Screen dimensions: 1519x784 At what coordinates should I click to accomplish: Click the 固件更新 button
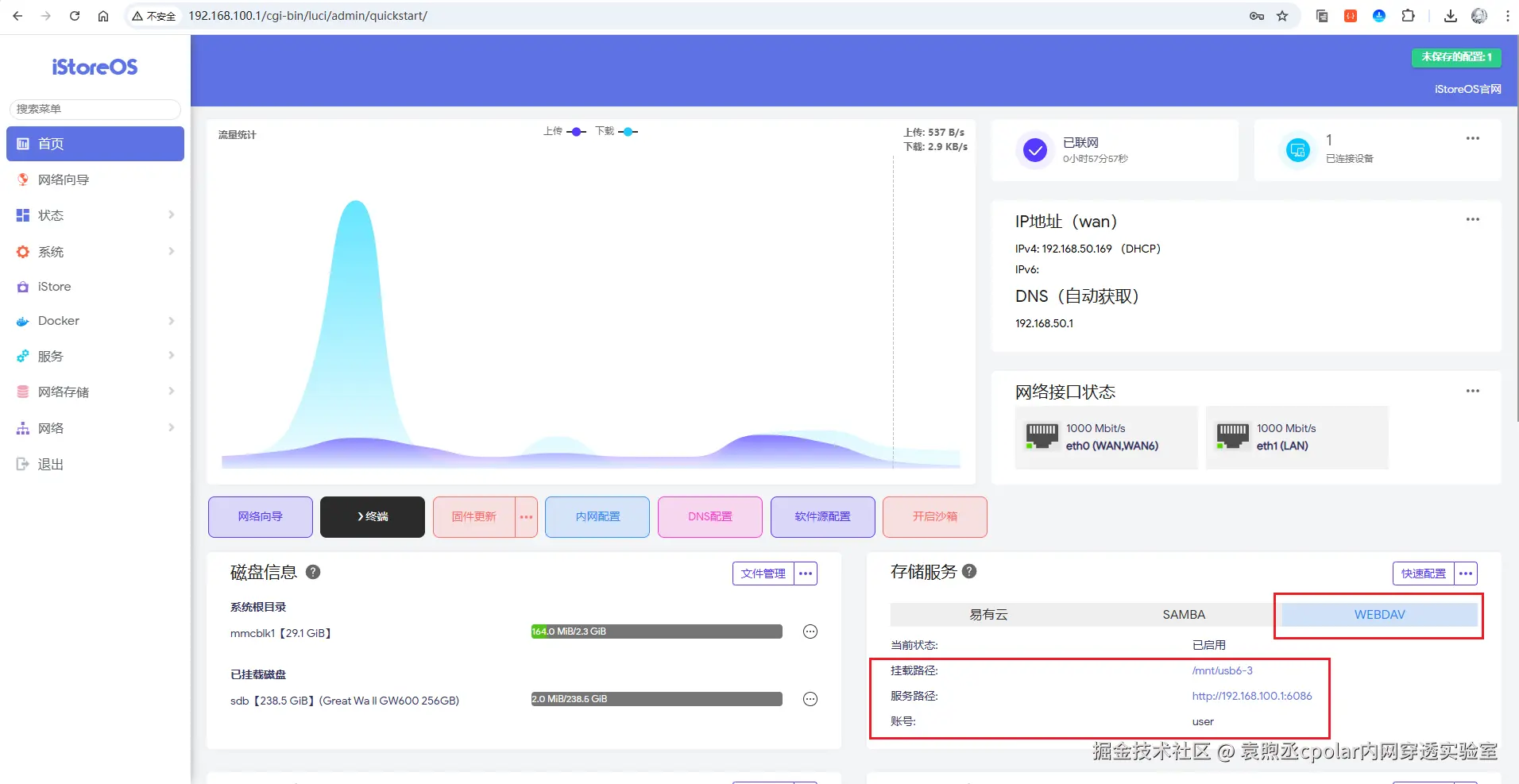(474, 517)
